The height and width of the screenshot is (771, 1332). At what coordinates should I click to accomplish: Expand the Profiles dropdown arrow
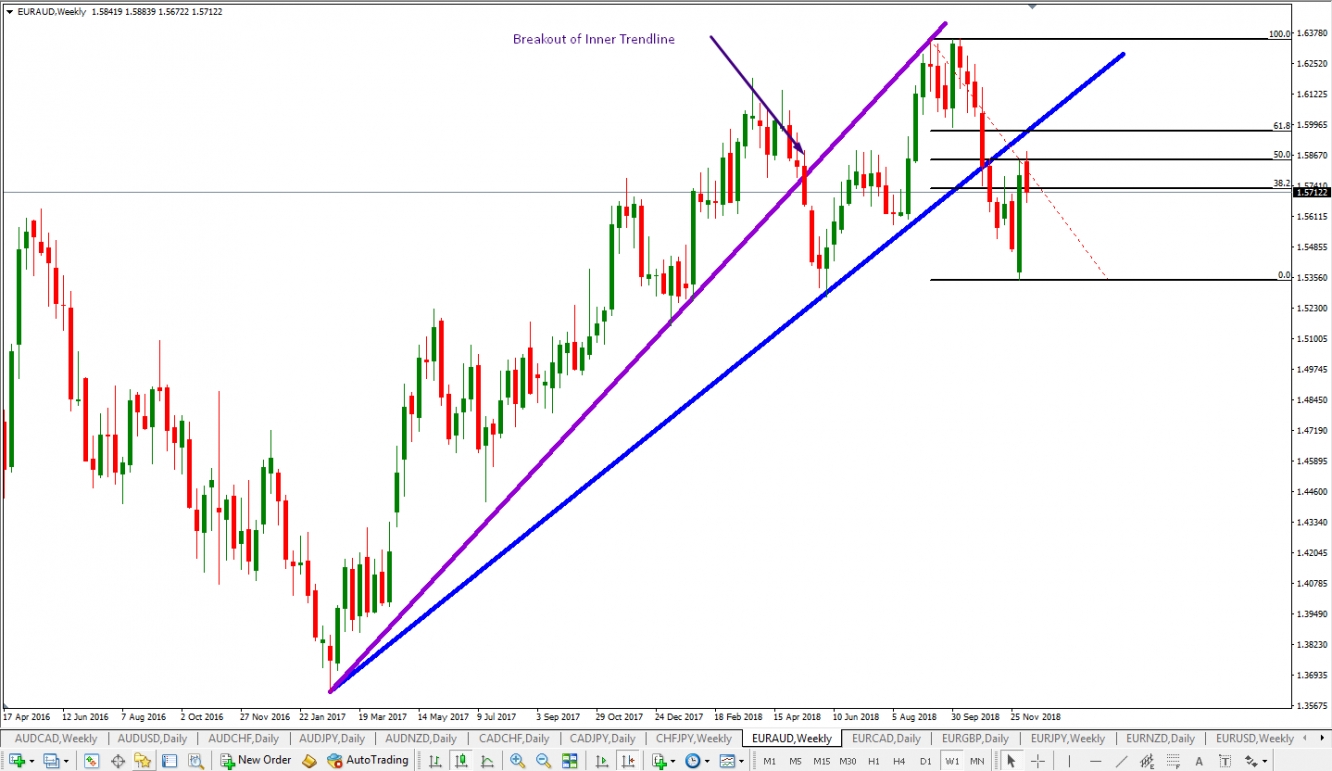(65, 761)
